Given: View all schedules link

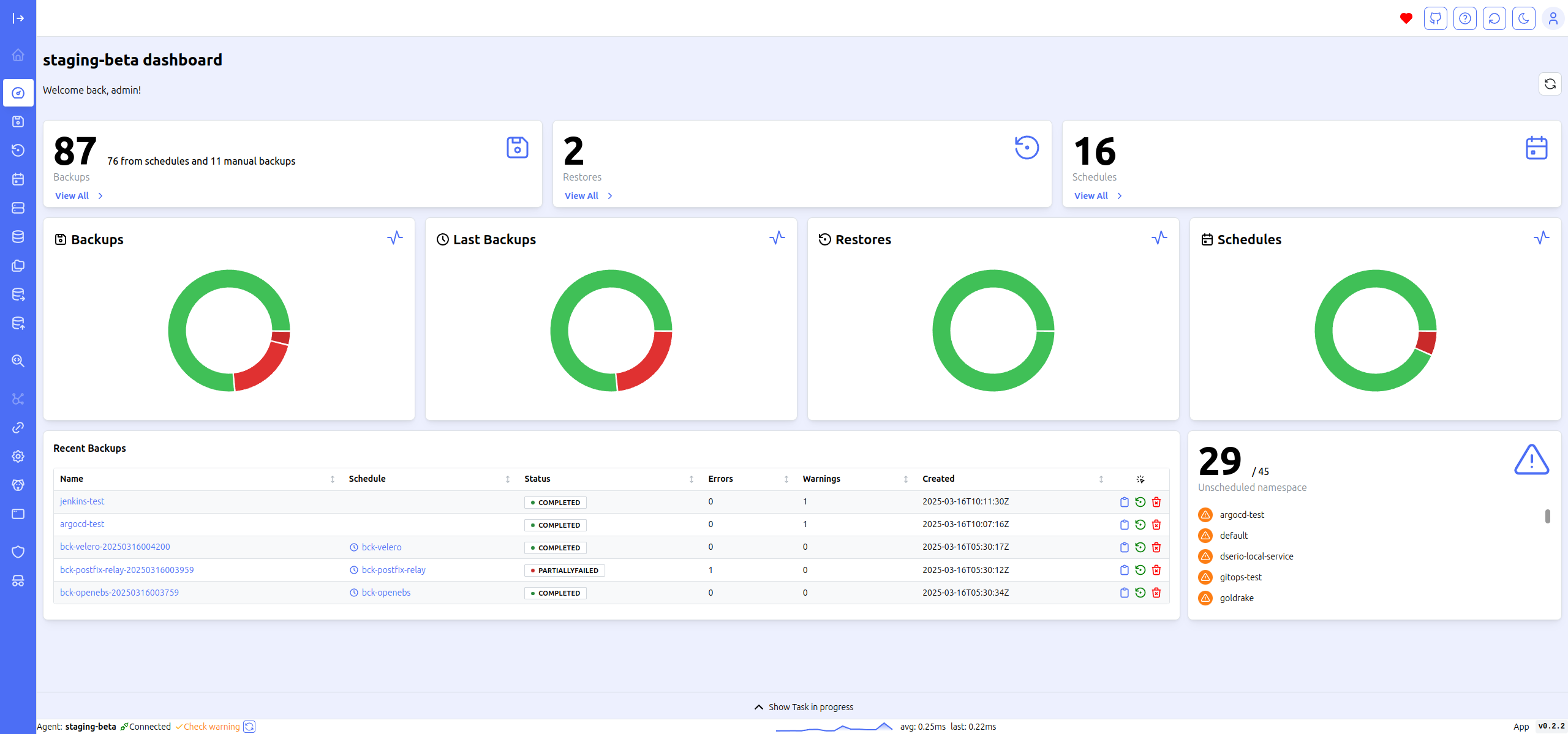Looking at the screenshot, I should coord(1098,196).
